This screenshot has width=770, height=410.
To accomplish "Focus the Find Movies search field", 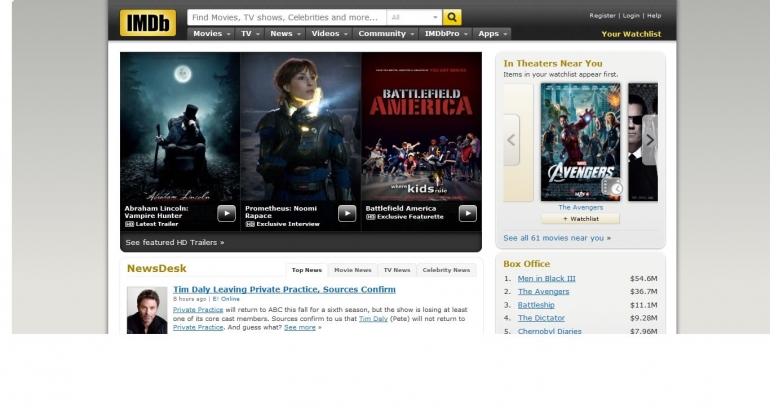I will point(286,17).
